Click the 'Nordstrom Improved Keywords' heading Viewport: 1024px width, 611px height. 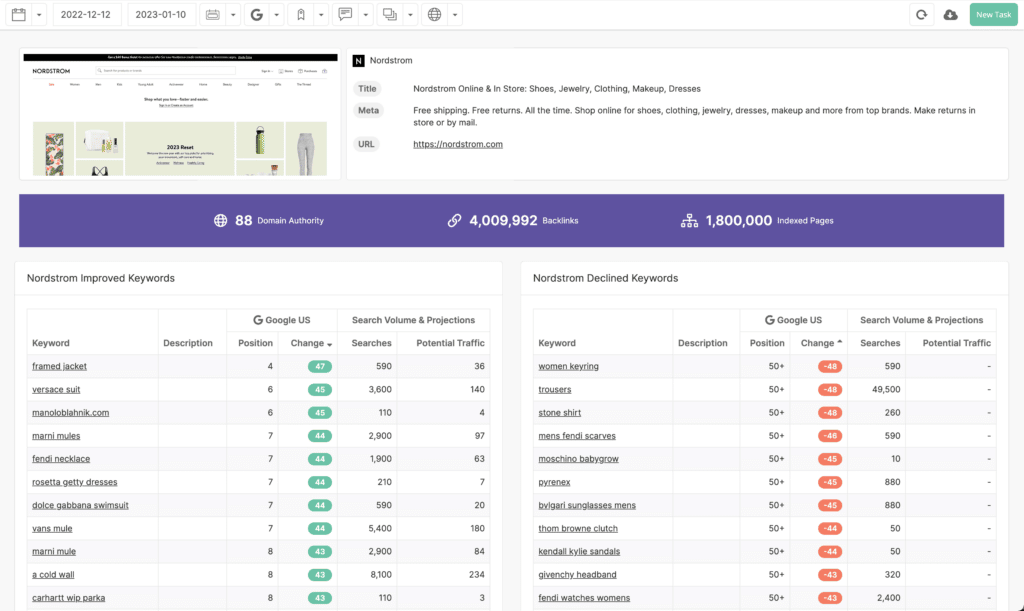point(101,278)
